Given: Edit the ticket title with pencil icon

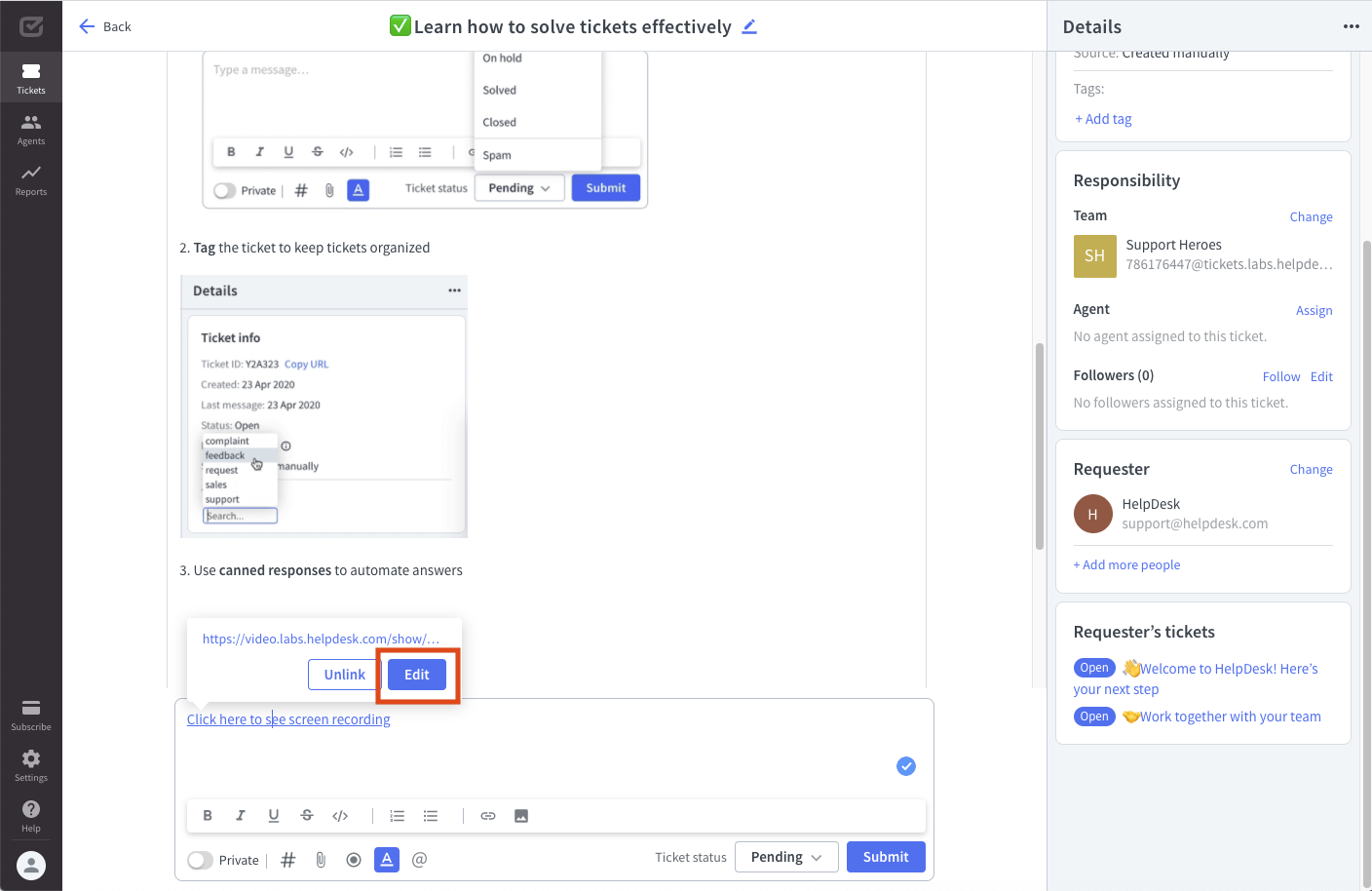Looking at the screenshot, I should (x=749, y=26).
